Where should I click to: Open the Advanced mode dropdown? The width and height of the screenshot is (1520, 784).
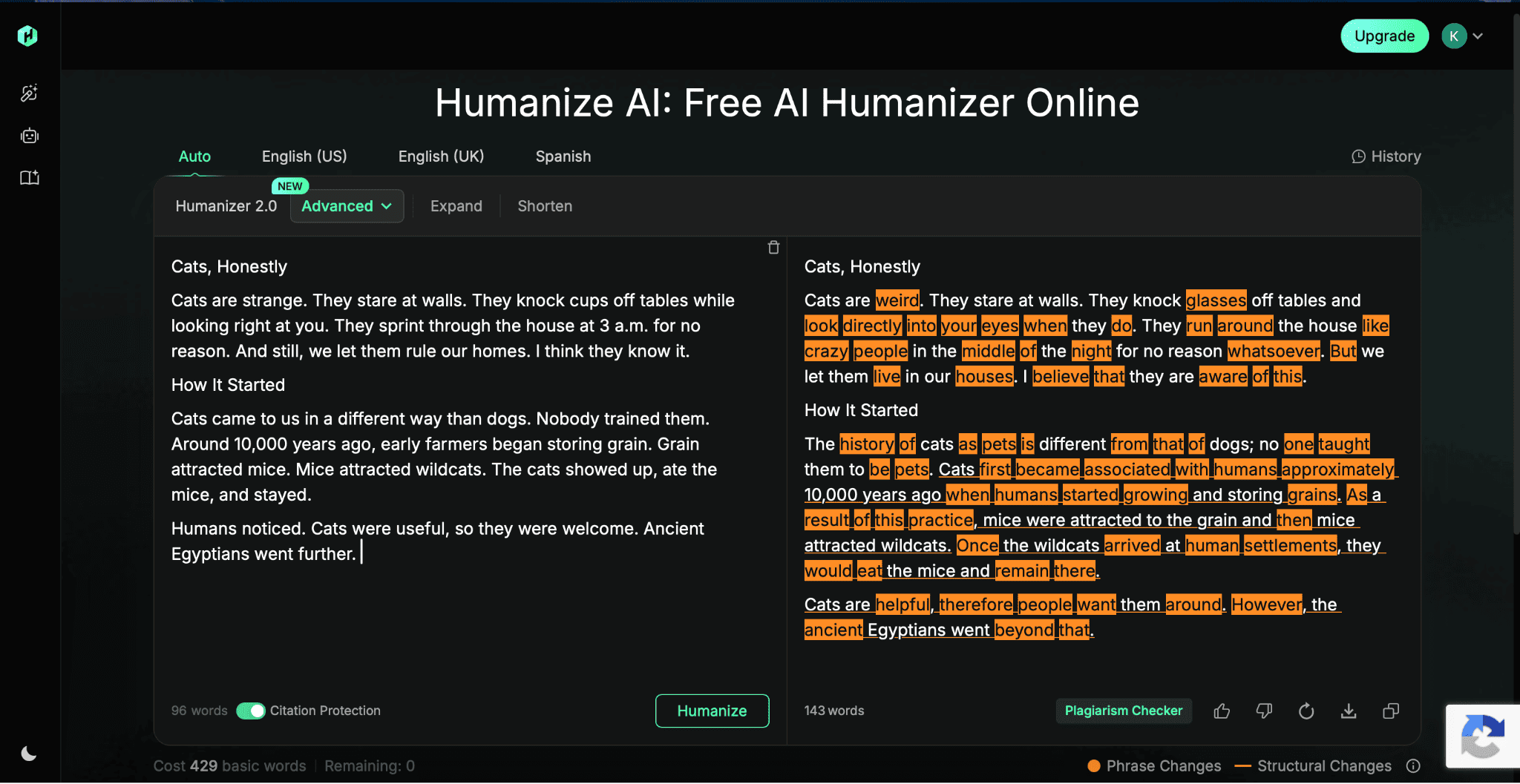(x=347, y=206)
